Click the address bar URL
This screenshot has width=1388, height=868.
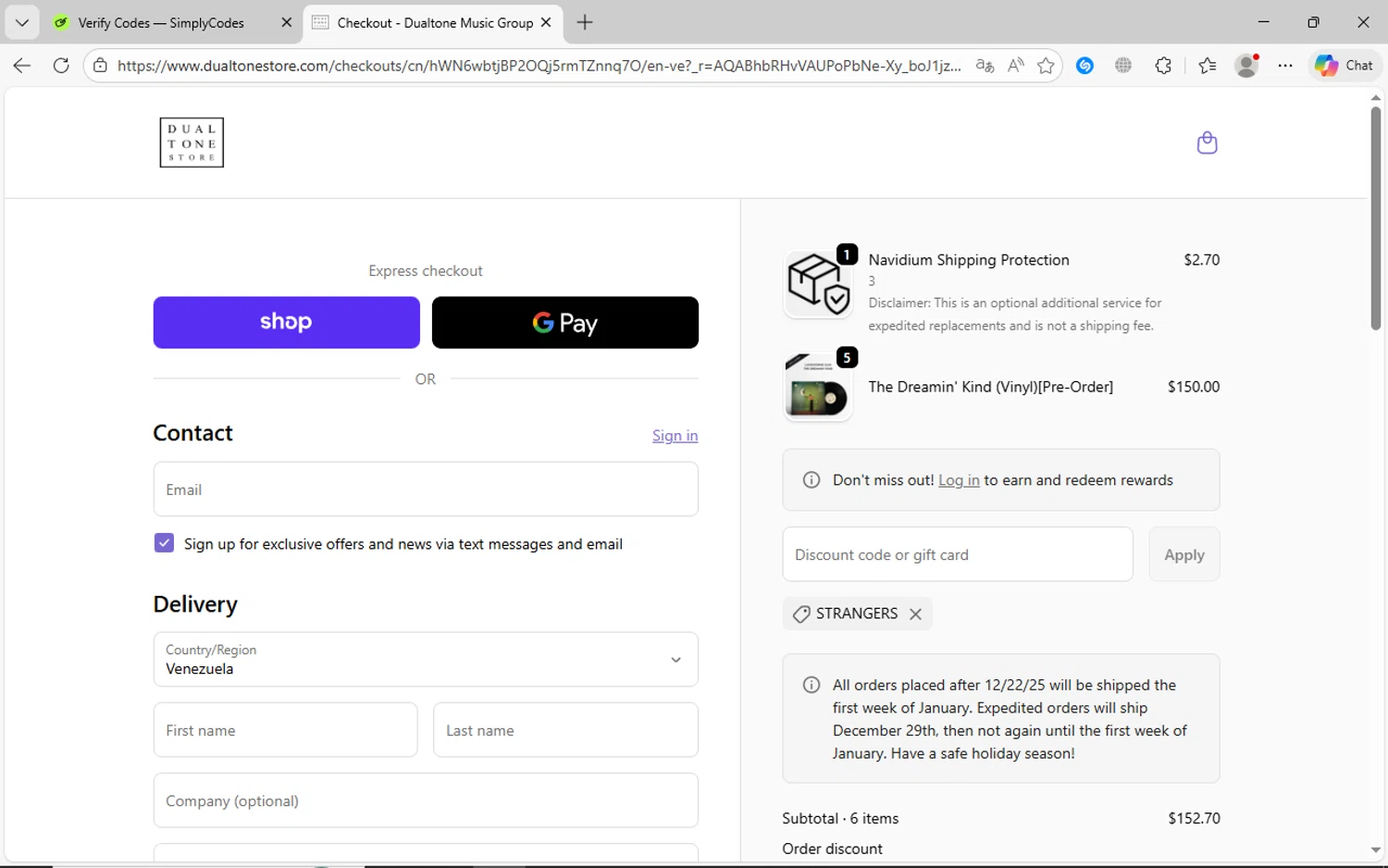click(539, 66)
